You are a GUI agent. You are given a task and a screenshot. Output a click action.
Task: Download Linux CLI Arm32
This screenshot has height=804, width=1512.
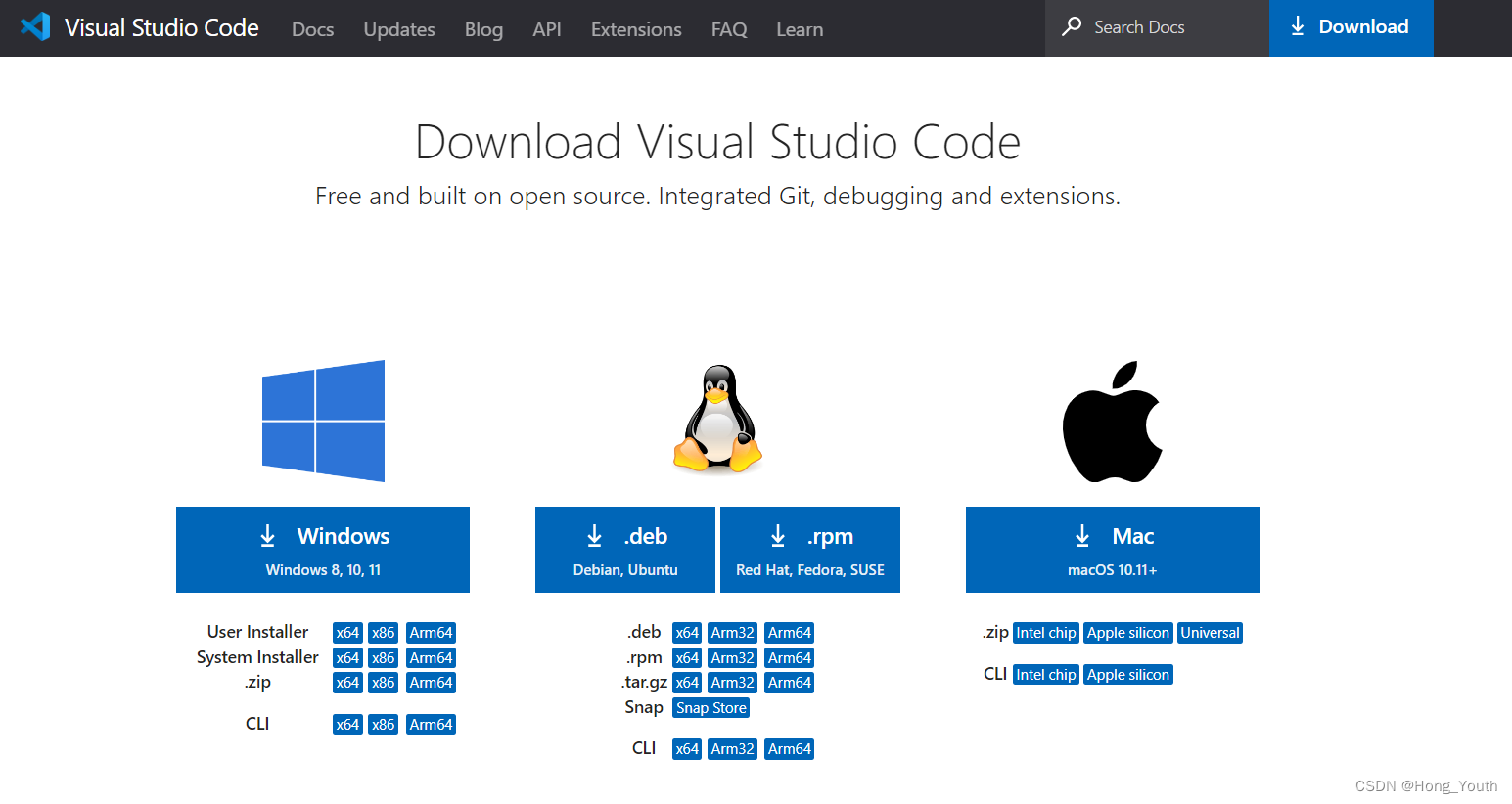pos(733,749)
